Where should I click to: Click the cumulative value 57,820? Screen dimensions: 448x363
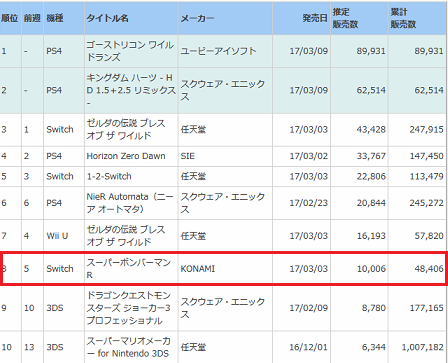click(x=429, y=236)
